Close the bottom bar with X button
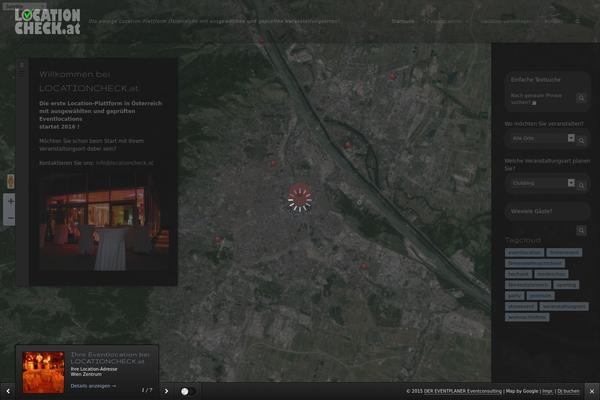The width and height of the screenshot is (600, 400). 592,391
